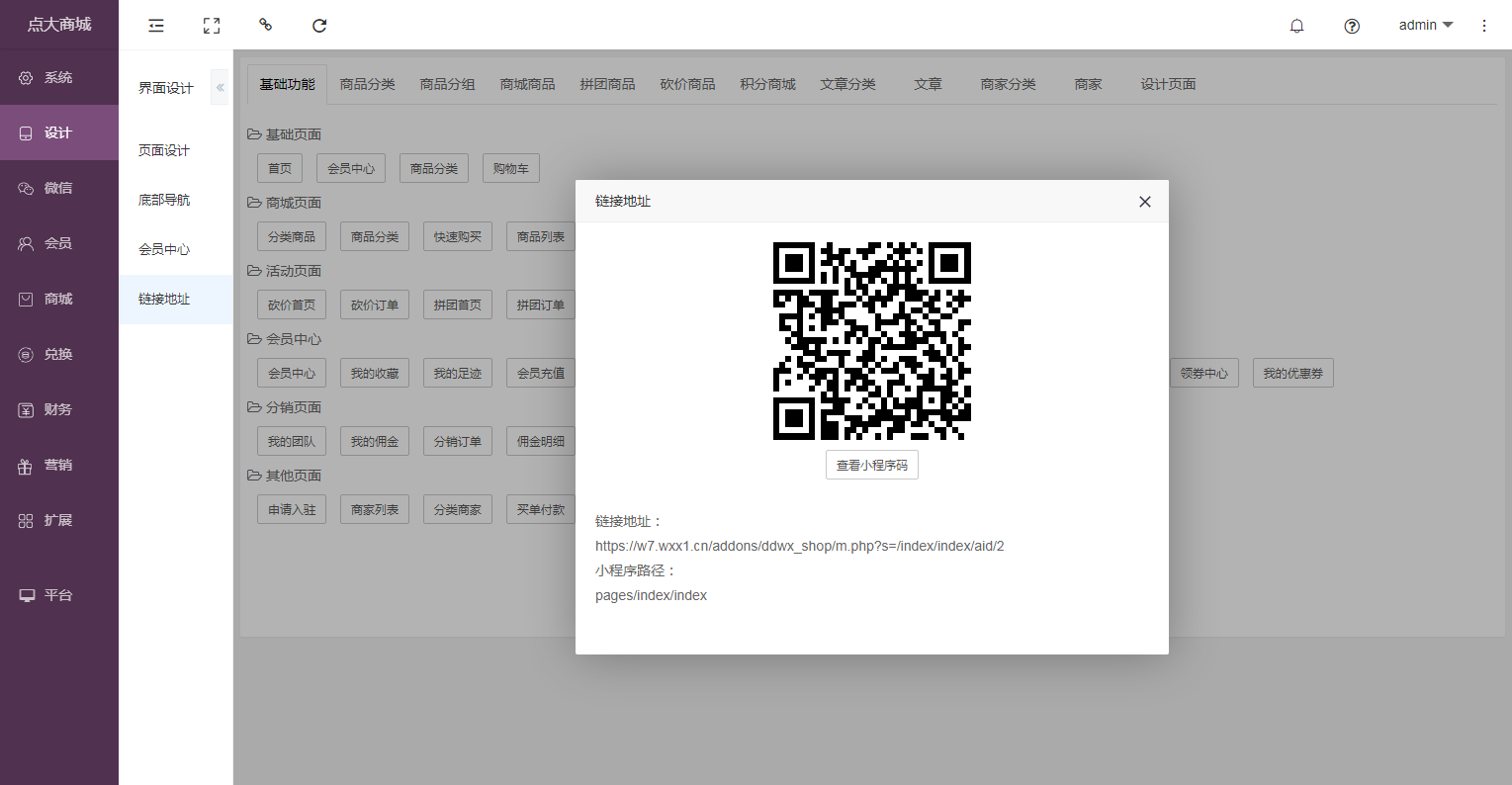Click the link chain icon in top bar
Screen dimensions: 1512x785
point(265,25)
